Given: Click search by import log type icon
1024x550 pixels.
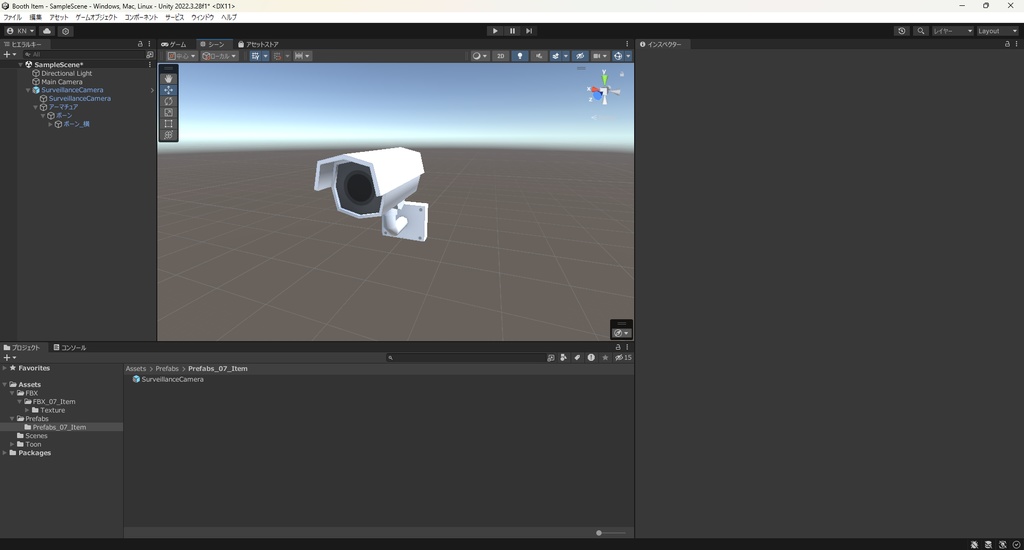Looking at the screenshot, I should tap(591, 357).
